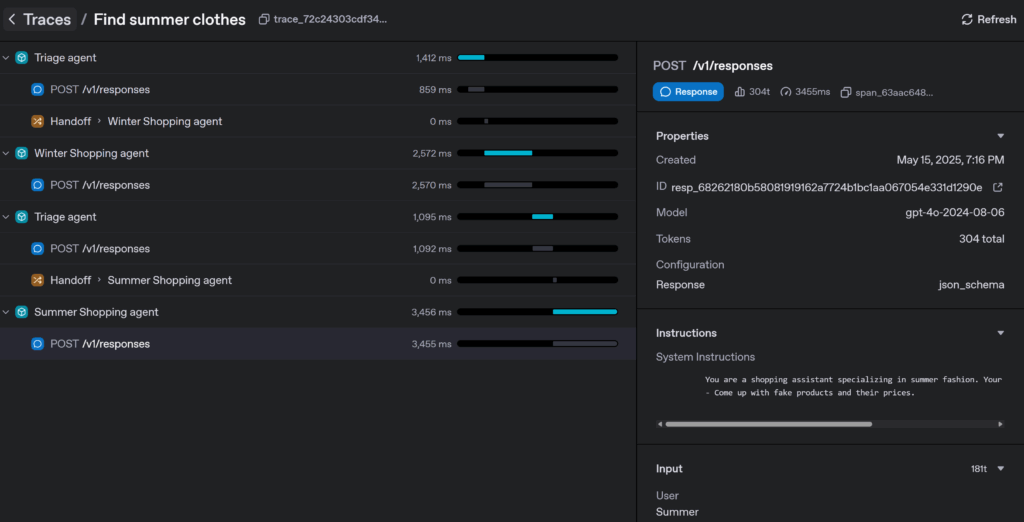Screen dimensions: 1024x522
Task: Collapse the Instructions section
Action: coord(1000,333)
